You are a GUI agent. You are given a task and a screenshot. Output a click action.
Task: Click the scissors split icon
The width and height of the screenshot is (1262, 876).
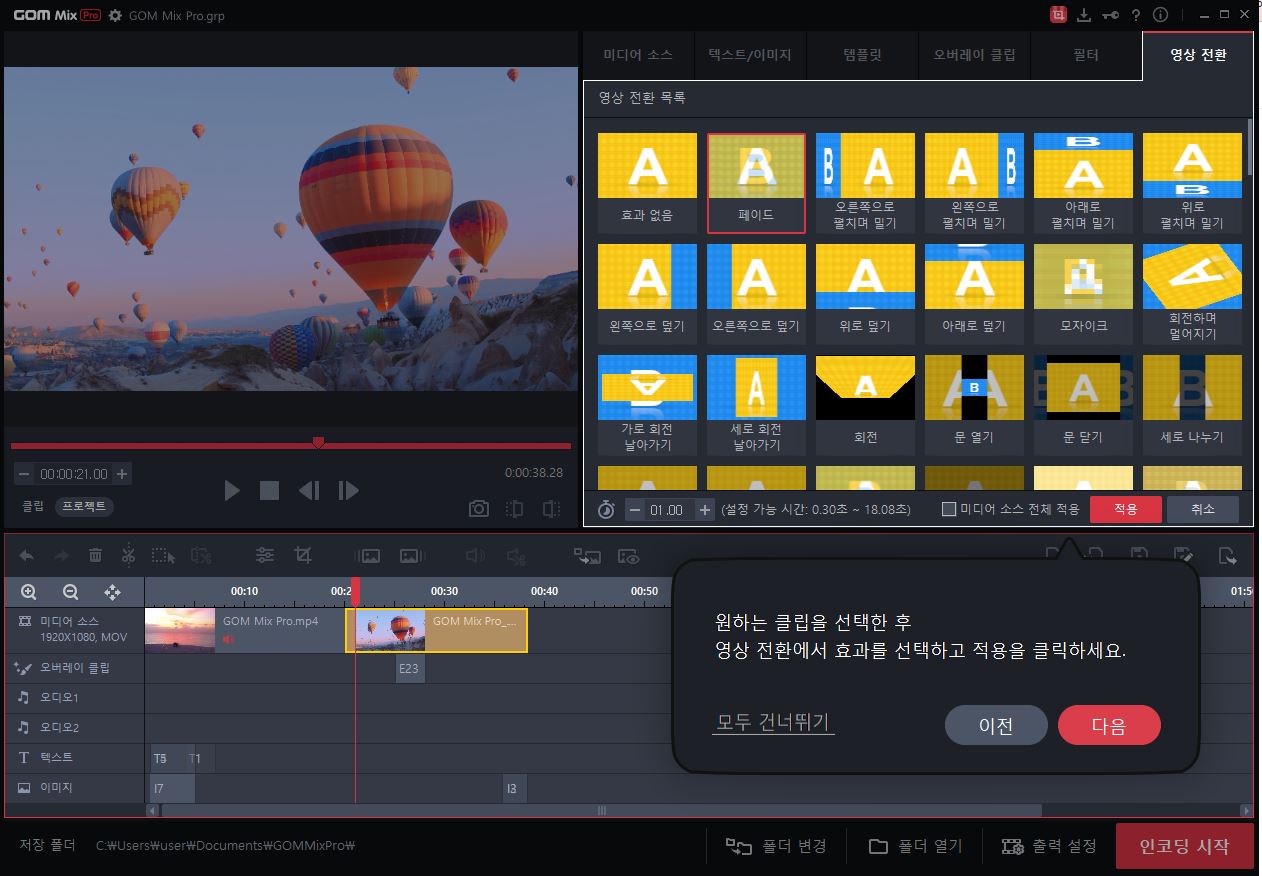pos(128,555)
